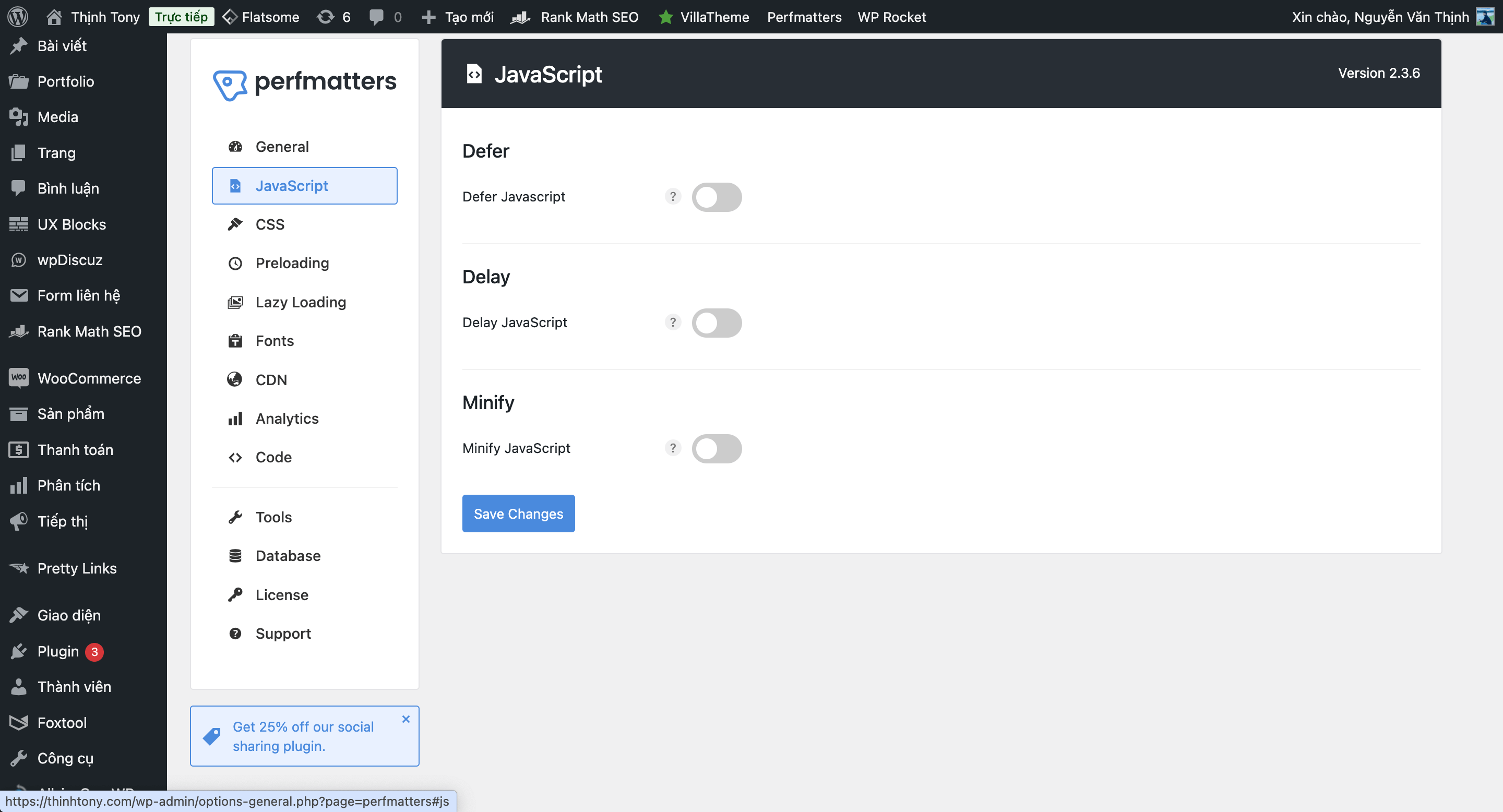Enable Minify JavaScript
1503x812 pixels.
pos(717,449)
